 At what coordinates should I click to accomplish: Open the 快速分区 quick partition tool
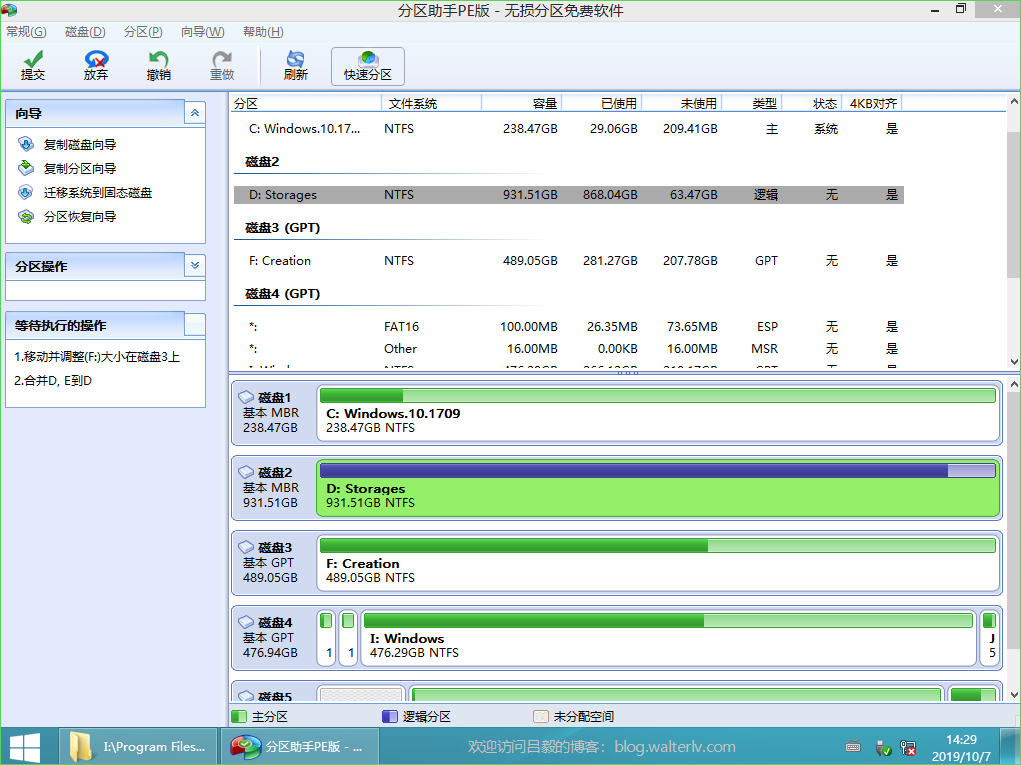[x=368, y=65]
